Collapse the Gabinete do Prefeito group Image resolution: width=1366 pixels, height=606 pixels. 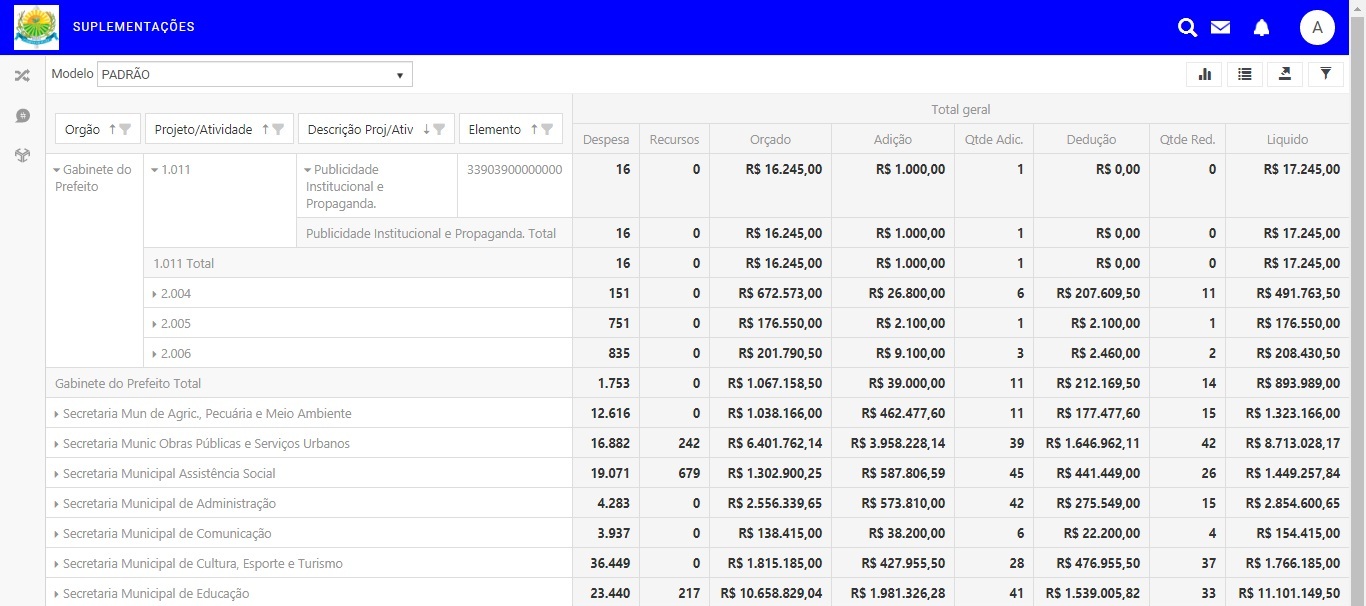pyautogui.click(x=57, y=170)
